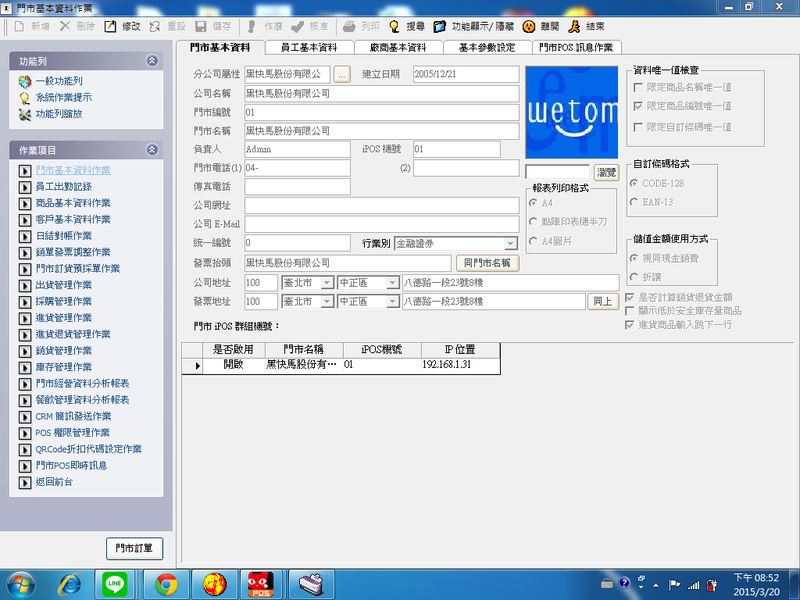Click the 公司網址 input field
The width and height of the screenshot is (800, 600).
click(x=382, y=205)
